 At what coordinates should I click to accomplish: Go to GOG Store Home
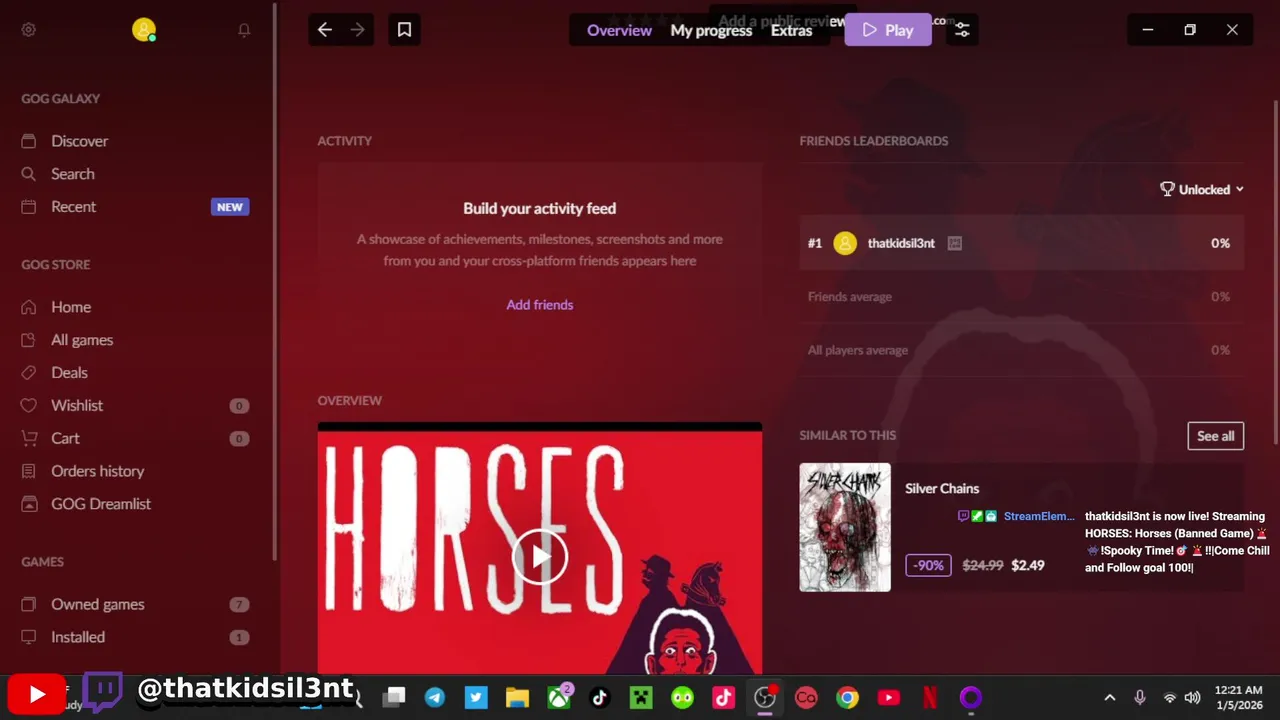tap(70, 307)
